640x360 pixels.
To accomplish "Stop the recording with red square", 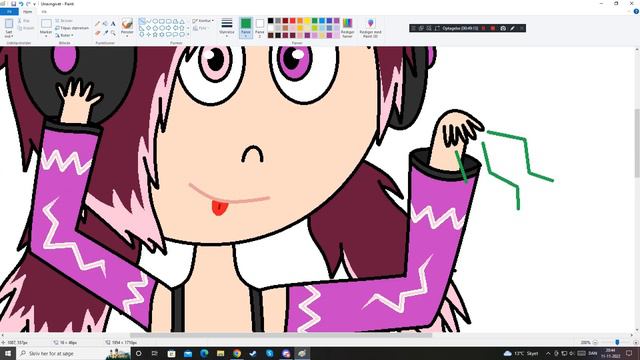I will coord(493,28).
